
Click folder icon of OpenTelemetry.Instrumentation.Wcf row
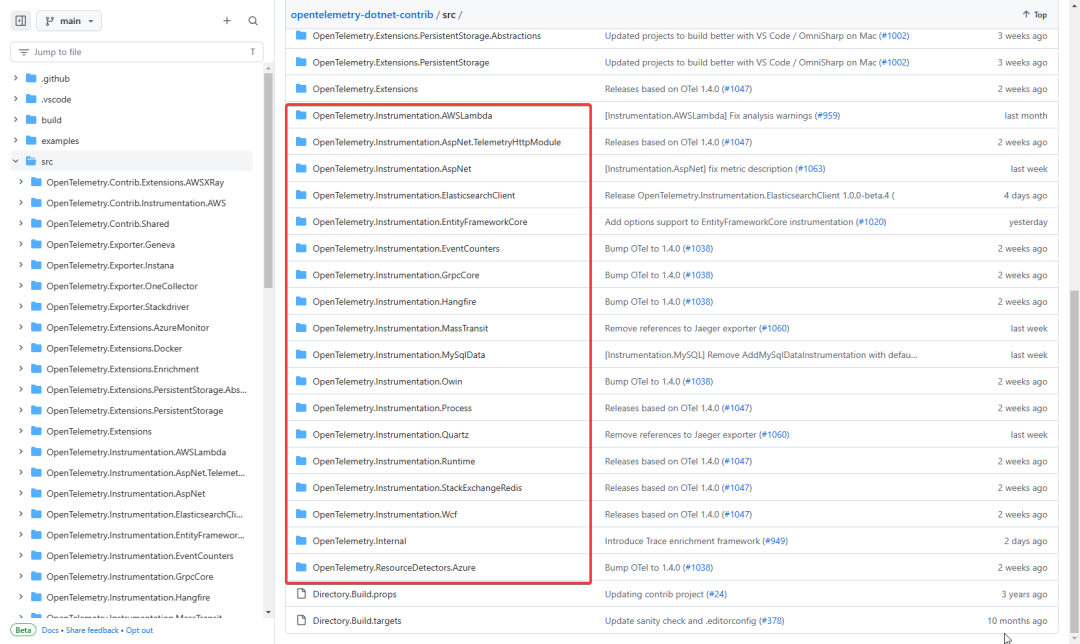tap(301, 514)
